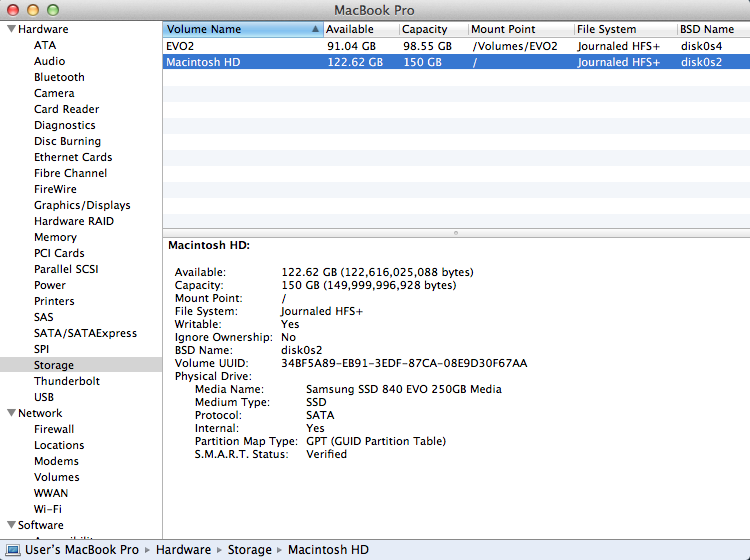This screenshot has width=750, height=560.
Task: Select the EVO2 volume row
Action: pos(456,46)
